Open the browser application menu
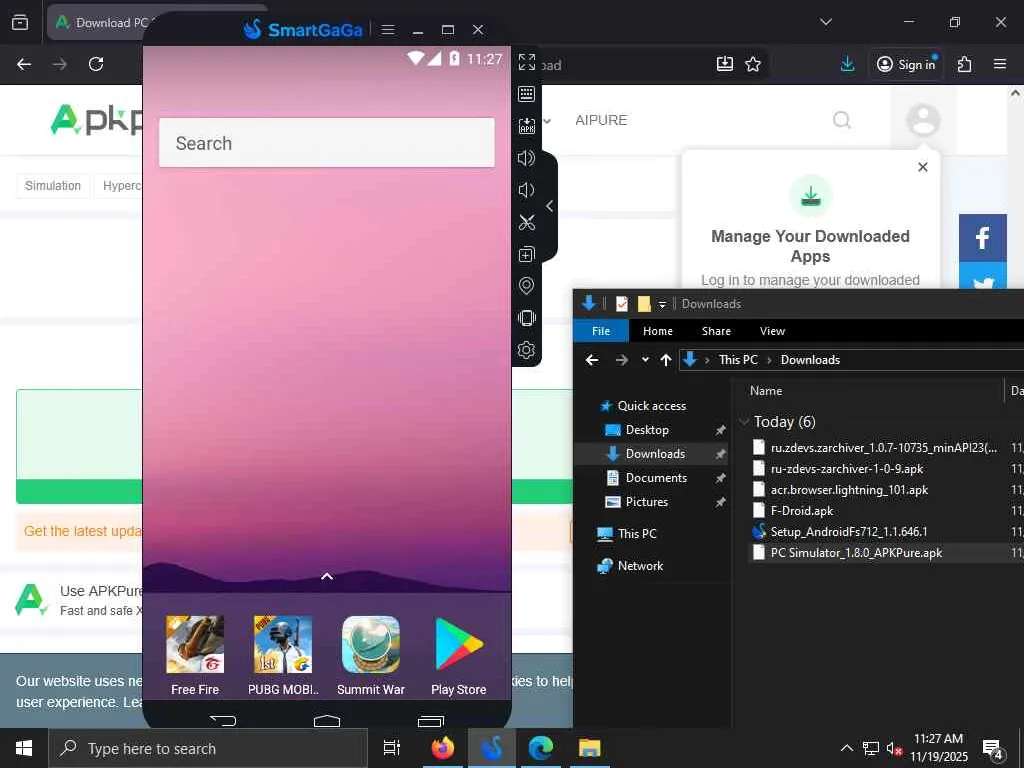The width and height of the screenshot is (1024, 768). (1000, 64)
